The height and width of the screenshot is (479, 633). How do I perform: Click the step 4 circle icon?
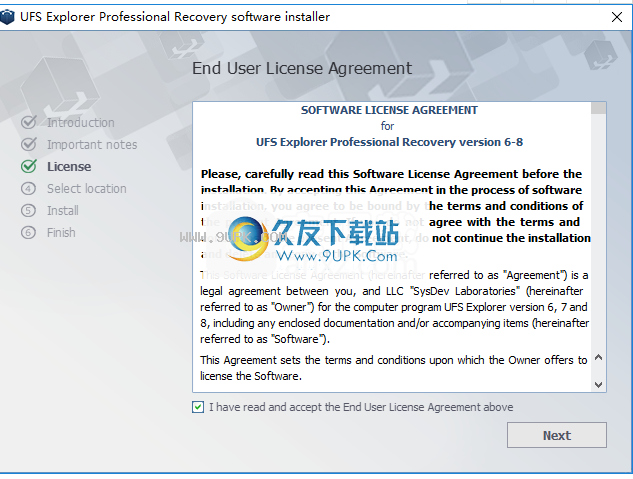pos(28,188)
